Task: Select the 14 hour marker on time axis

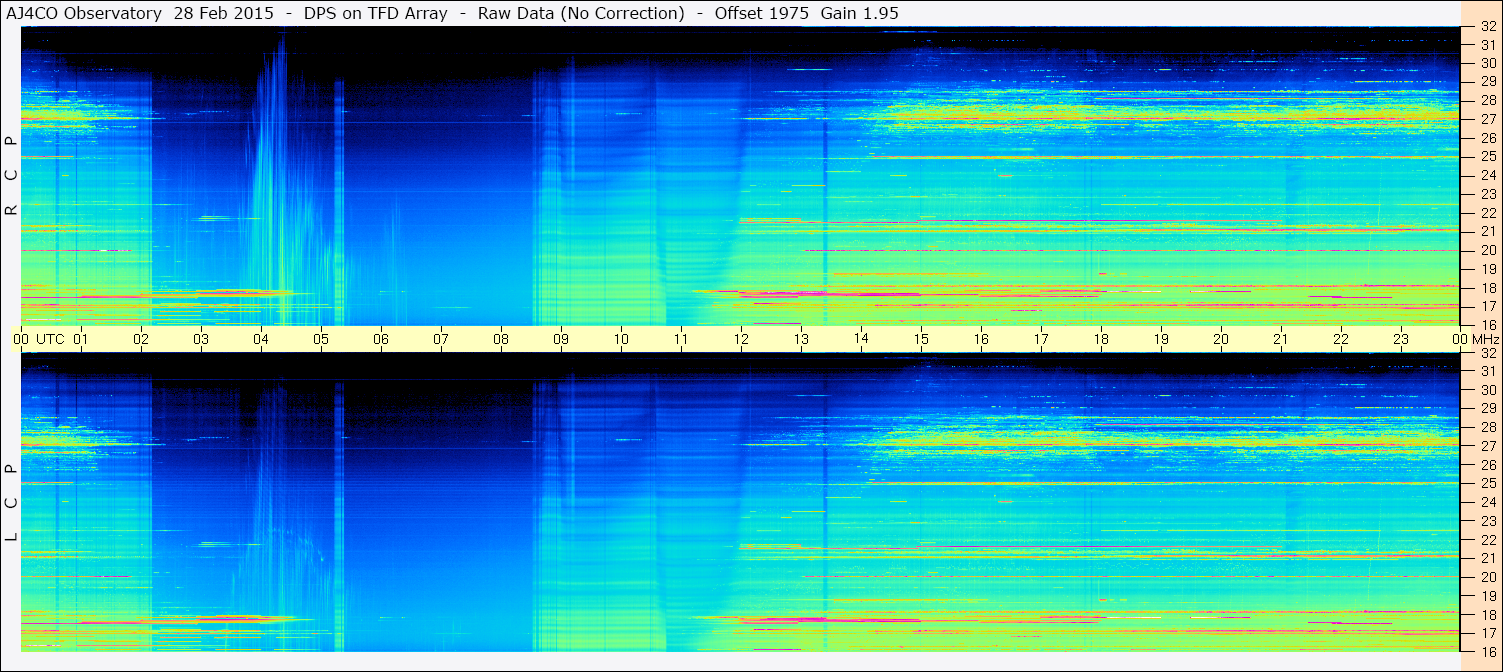Action: [861, 338]
